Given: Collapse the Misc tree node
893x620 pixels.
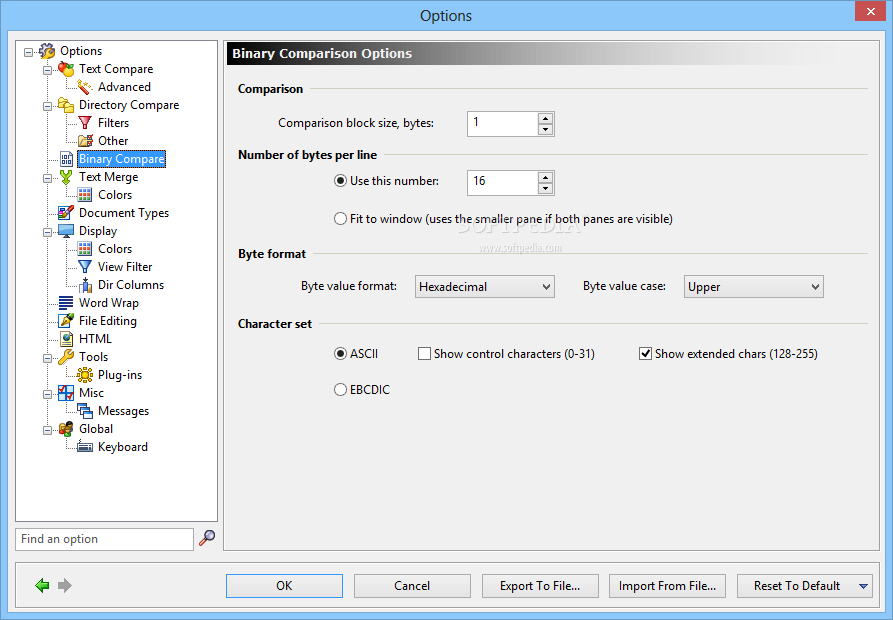Looking at the screenshot, I should [x=47, y=394].
